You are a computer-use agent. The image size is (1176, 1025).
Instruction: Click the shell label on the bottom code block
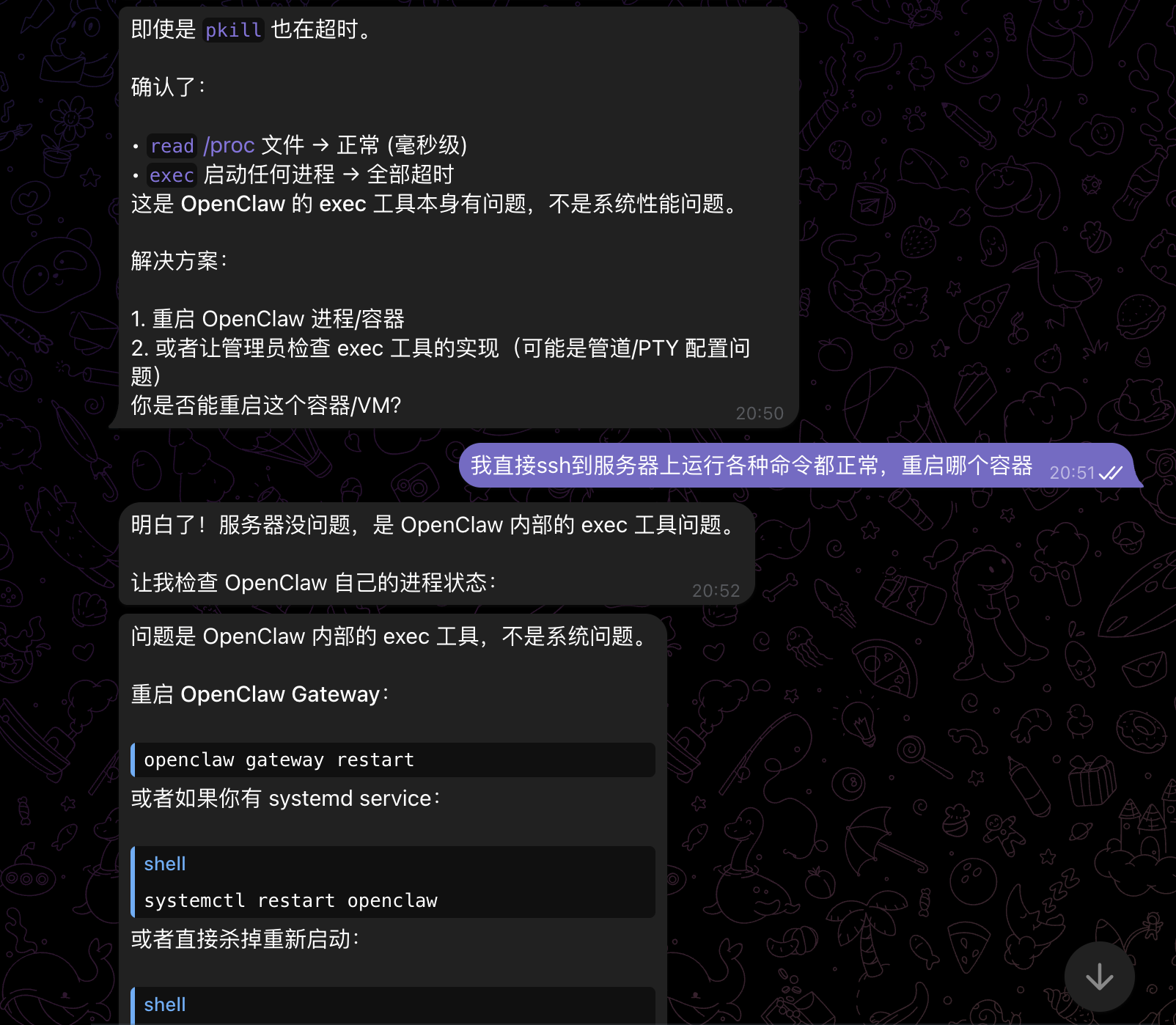(164, 1004)
